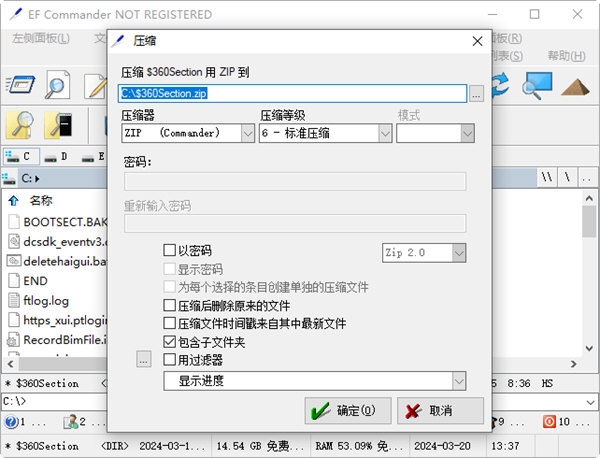Image resolution: width=600 pixels, height=458 pixels.
Task: Select drive C button in drive bar
Action: pyautogui.click(x=21, y=156)
